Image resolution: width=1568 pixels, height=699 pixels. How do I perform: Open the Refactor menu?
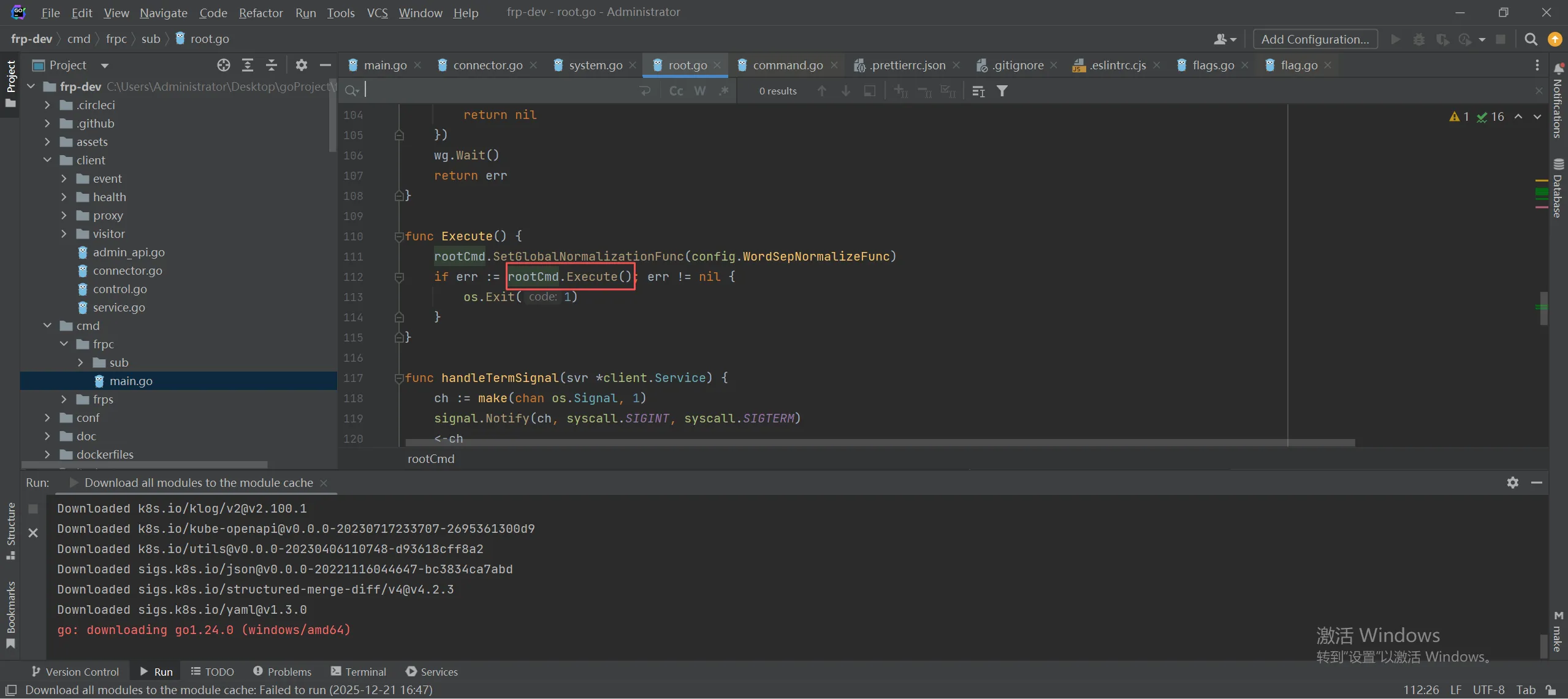(261, 12)
